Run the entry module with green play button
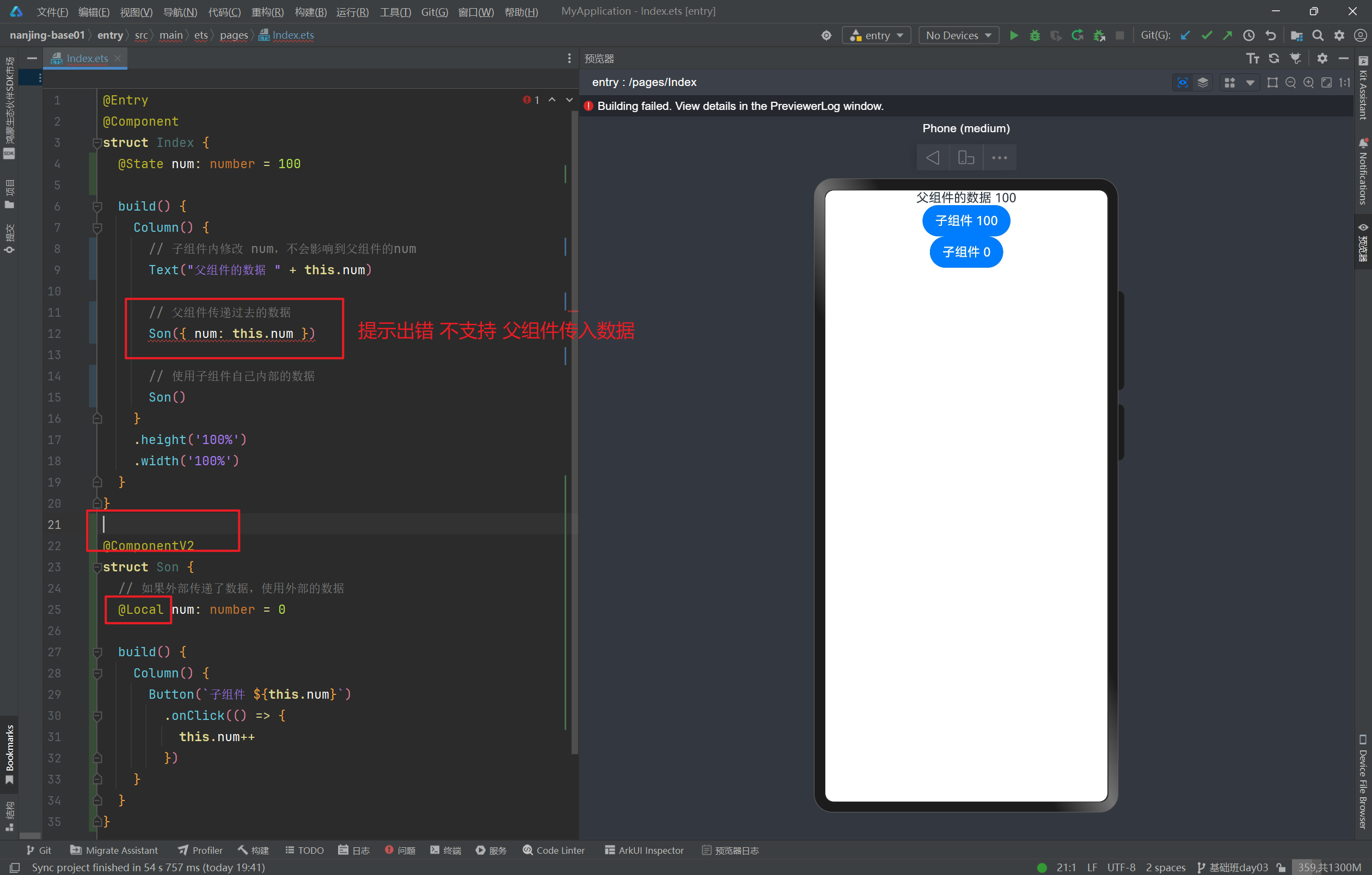The image size is (1372, 875). [x=1014, y=35]
